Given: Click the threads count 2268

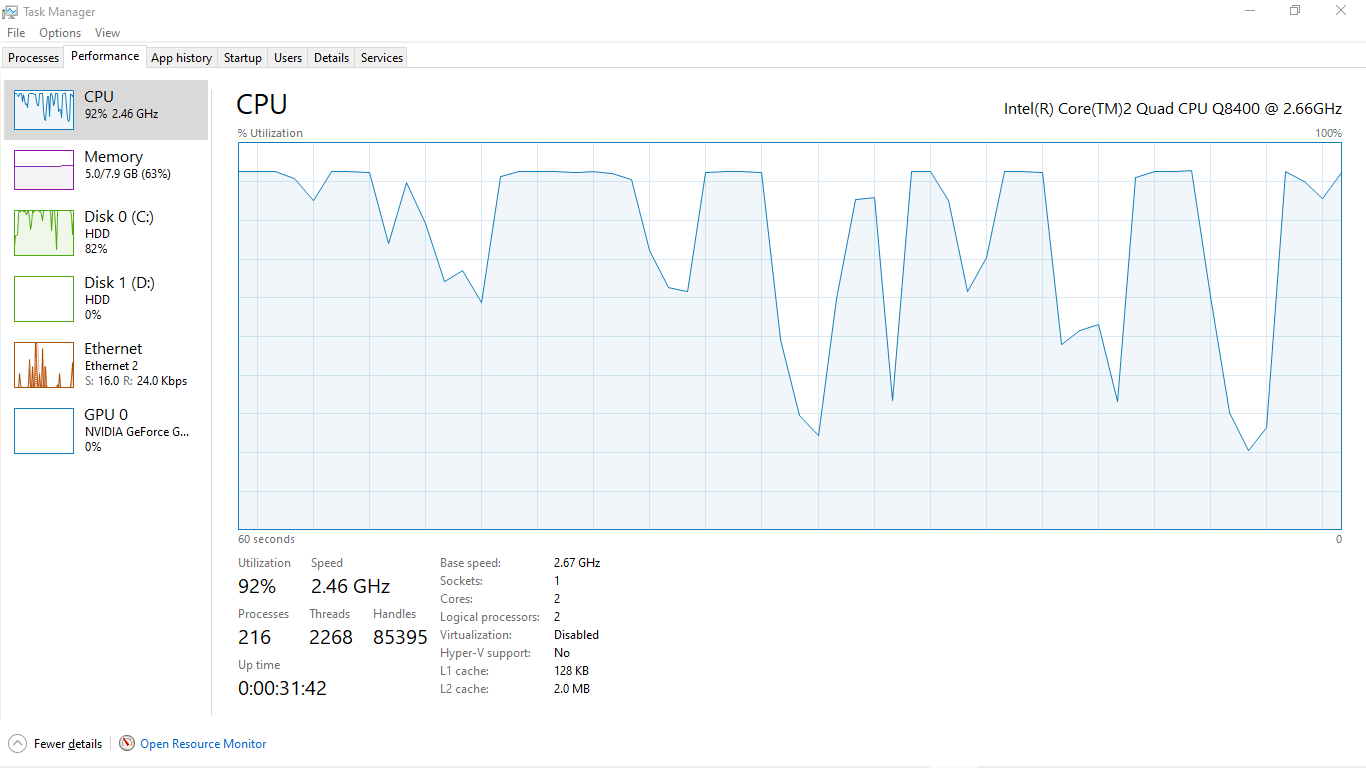Looking at the screenshot, I should (x=331, y=637).
